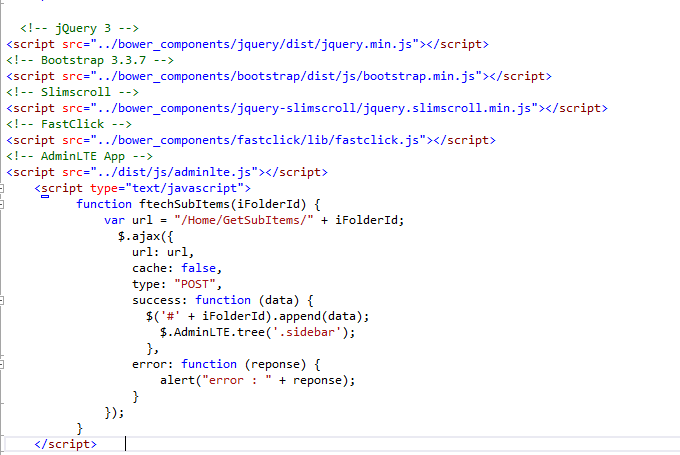Collapse the script type="text/javascript" block
This screenshot has width=680, height=455.
pyautogui.click(x=2, y=188)
